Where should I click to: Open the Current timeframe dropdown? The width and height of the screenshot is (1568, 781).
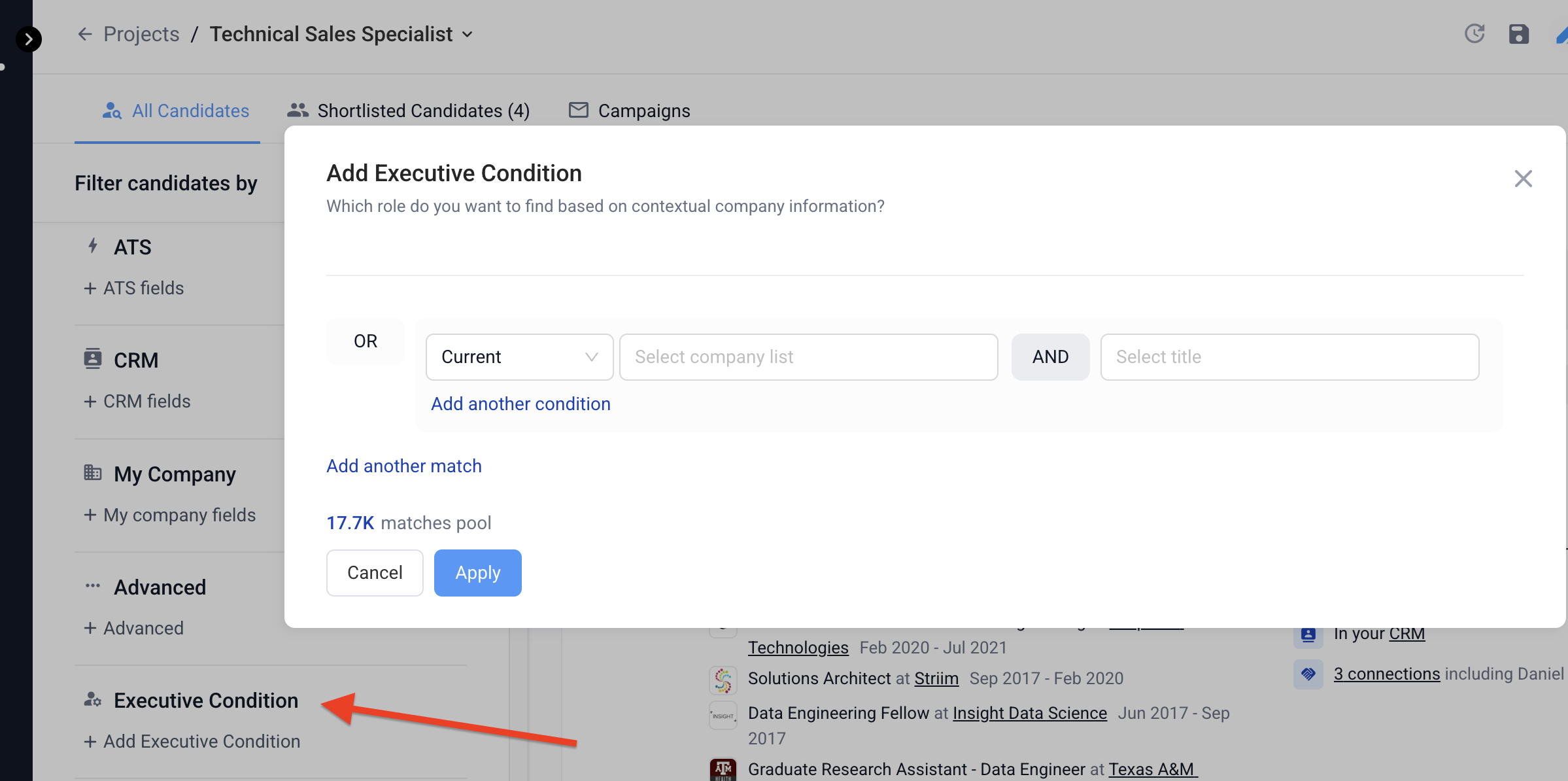pos(519,357)
